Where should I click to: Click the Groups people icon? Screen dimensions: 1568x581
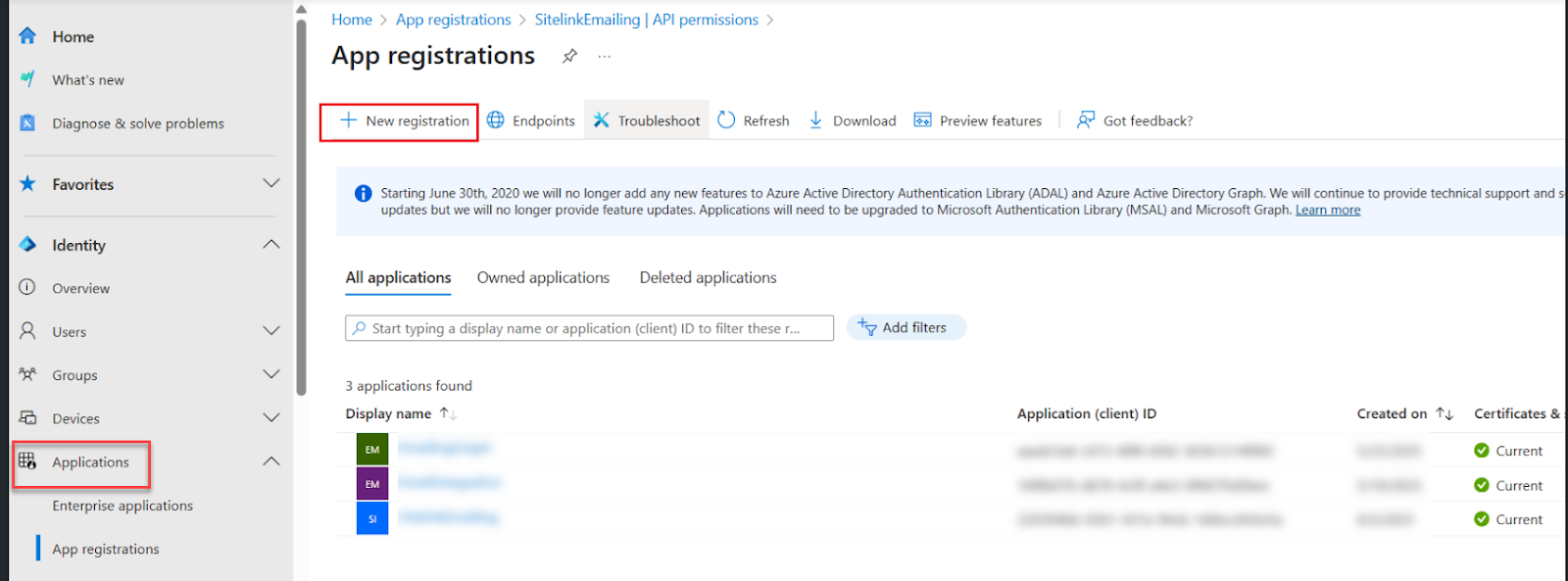[27, 374]
